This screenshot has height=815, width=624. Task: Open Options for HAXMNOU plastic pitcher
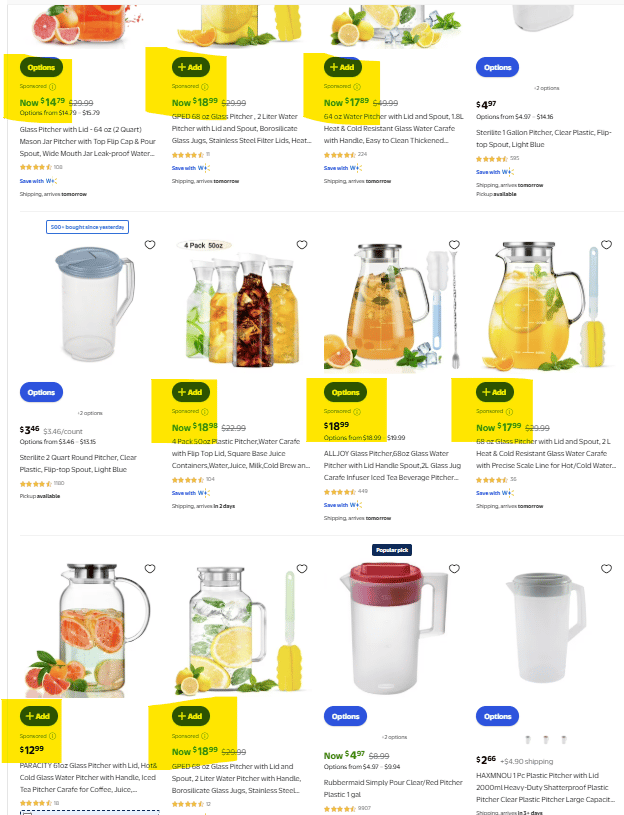pyautogui.click(x=498, y=716)
